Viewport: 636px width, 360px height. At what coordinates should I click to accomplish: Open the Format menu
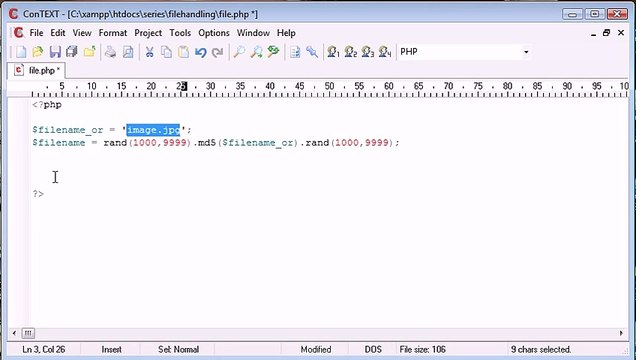[113, 33]
